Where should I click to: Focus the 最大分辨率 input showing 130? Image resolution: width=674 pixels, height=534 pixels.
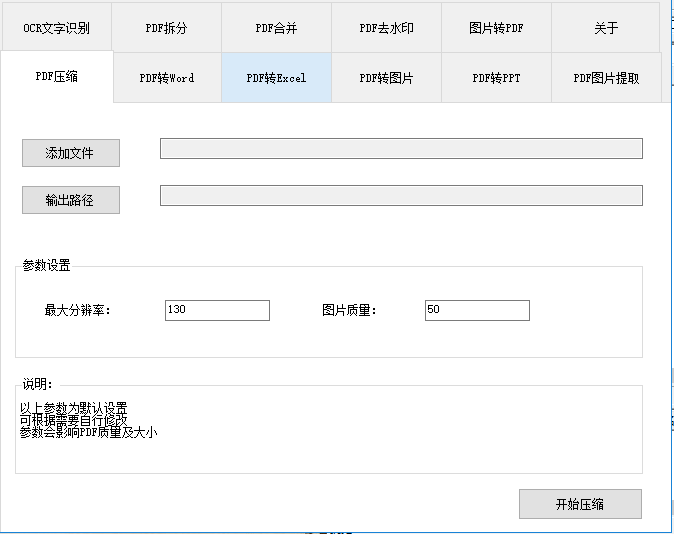coord(217,310)
